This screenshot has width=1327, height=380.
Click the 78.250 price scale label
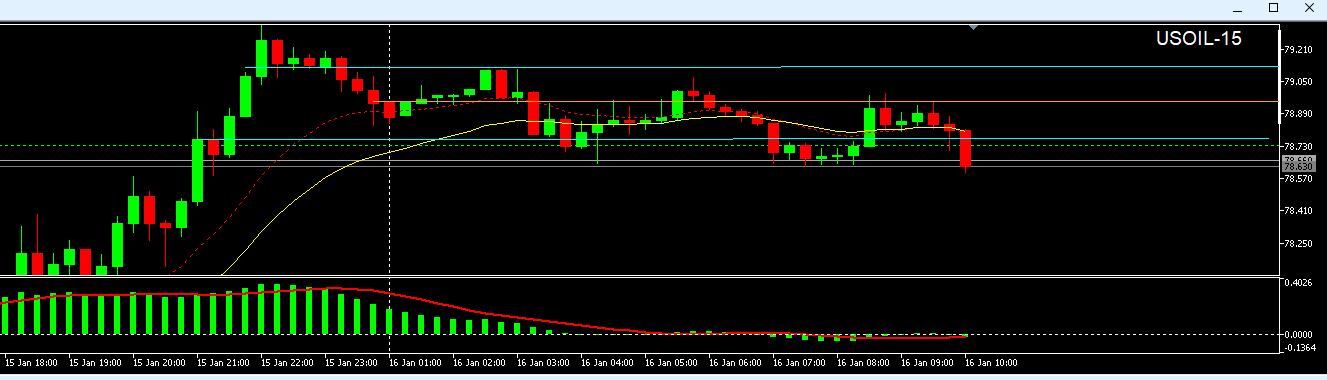coord(1298,244)
